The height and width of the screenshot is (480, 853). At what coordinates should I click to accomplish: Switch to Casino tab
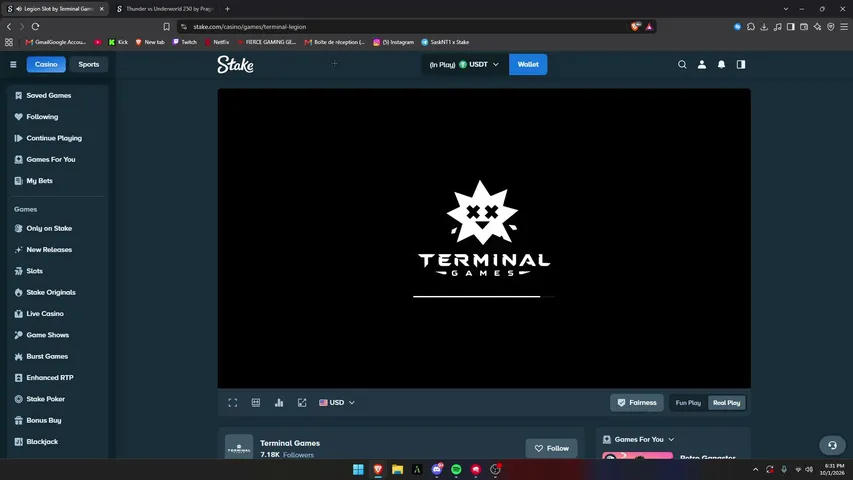46,64
